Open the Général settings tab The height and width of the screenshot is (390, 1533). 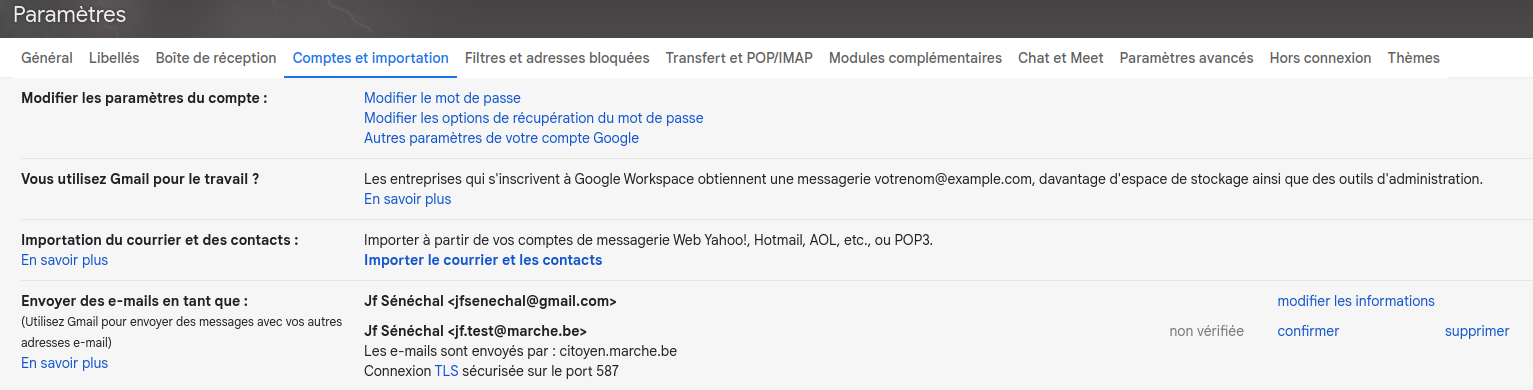point(47,58)
